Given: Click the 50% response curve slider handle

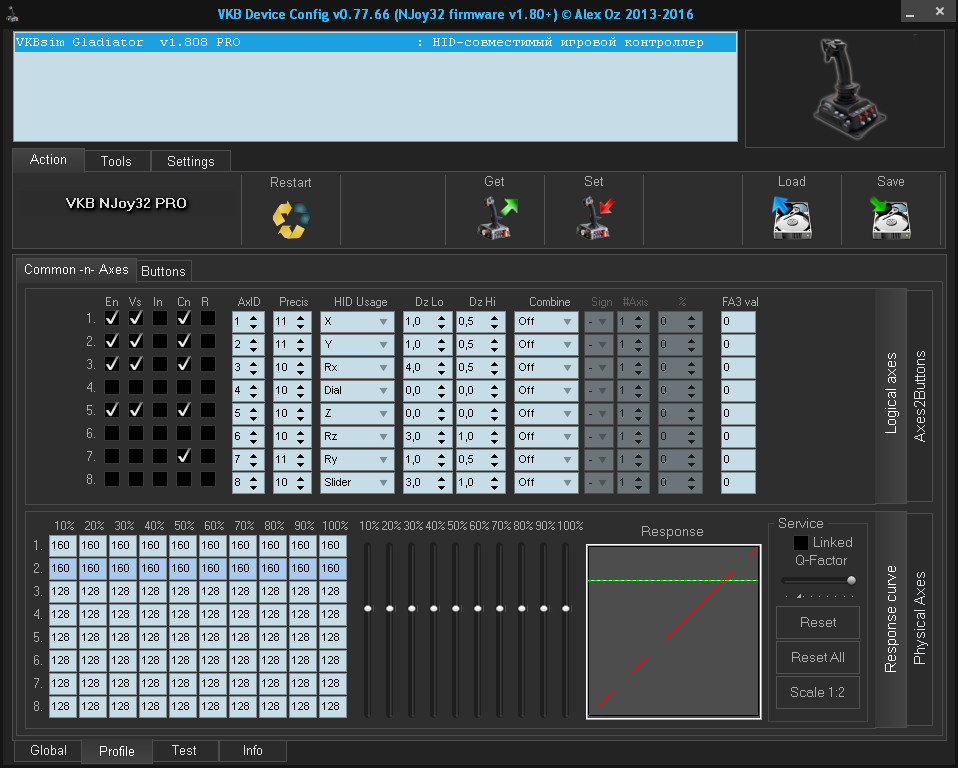Looking at the screenshot, I should click(456, 609).
